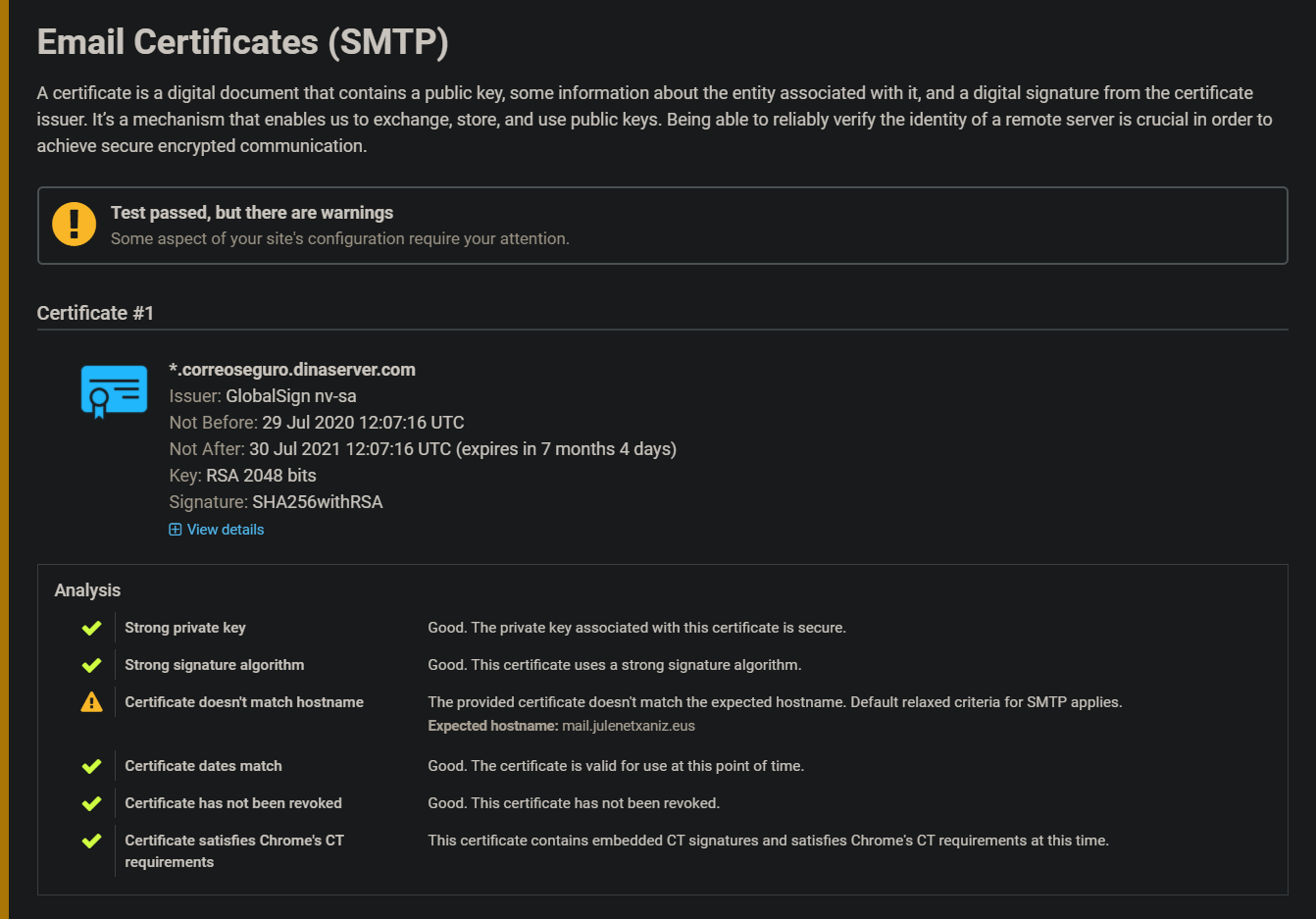Click the checkmark next to Certificate dates match
This screenshot has width=1316, height=919.
coord(91,765)
